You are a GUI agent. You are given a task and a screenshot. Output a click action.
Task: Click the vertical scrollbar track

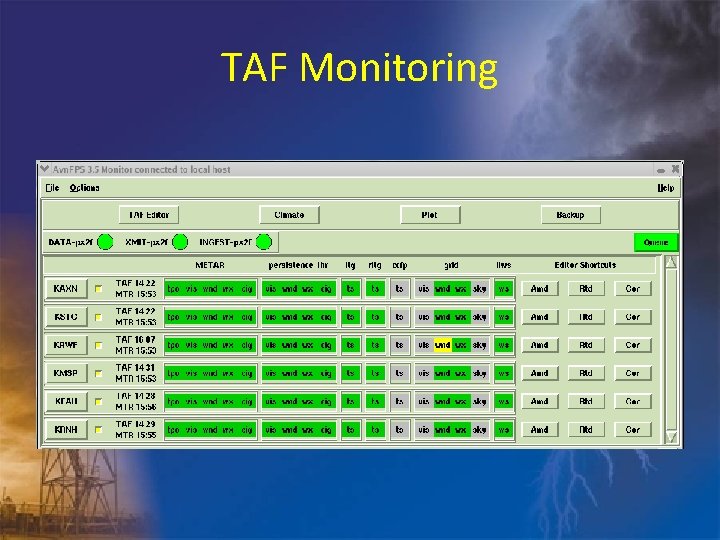click(x=671, y=350)
